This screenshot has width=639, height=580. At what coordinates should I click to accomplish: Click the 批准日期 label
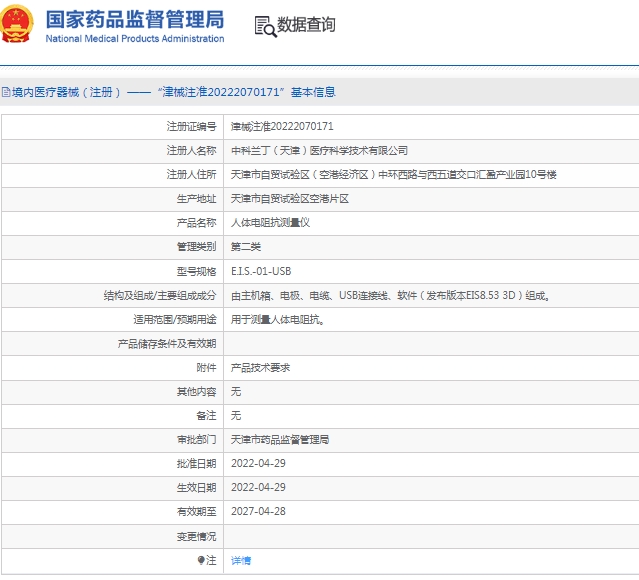pos(196,463)
